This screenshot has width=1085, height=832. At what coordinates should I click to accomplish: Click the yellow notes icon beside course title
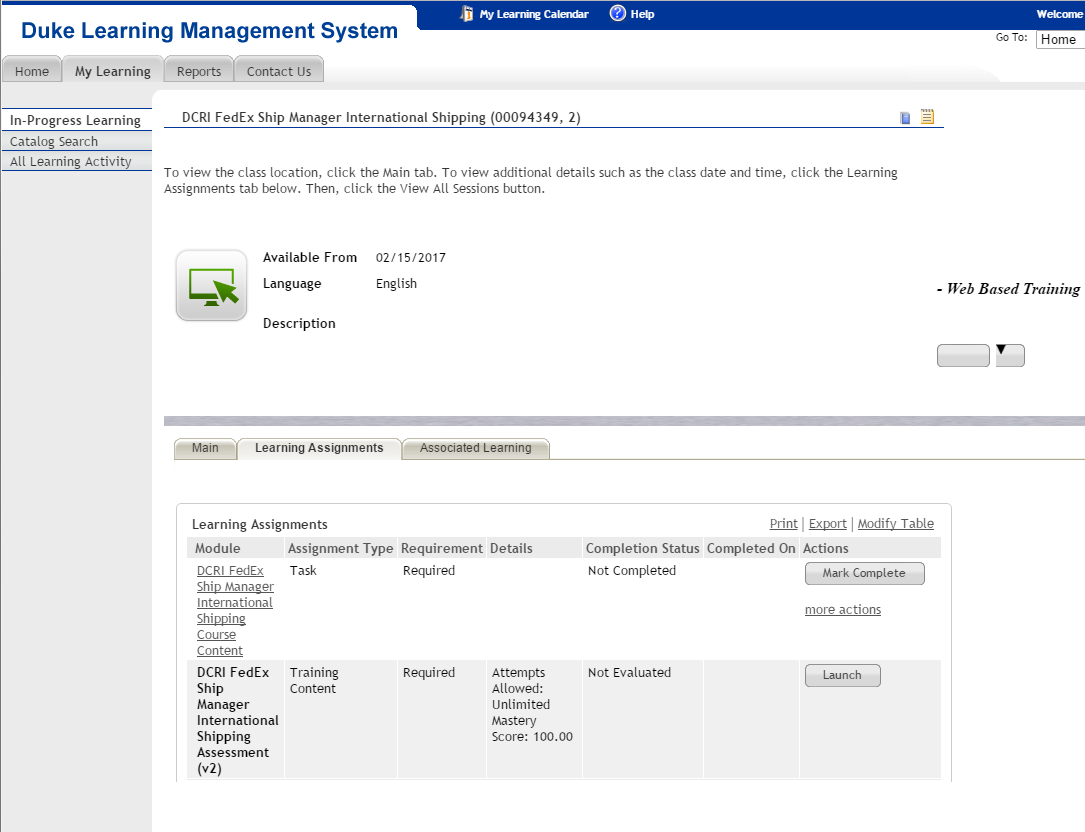pyautogui.click(x=927, y=117)
